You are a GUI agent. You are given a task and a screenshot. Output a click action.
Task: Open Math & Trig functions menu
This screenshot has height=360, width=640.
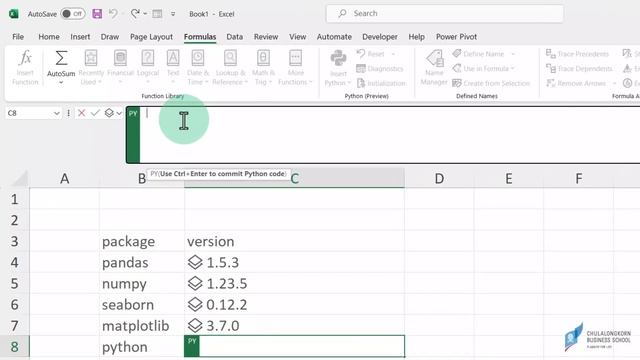click(263, 68)
